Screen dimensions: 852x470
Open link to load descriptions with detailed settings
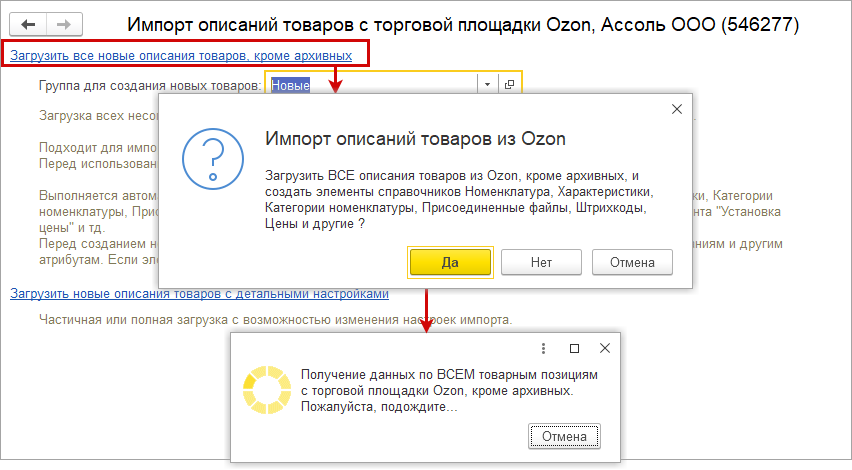coord(199,293)
